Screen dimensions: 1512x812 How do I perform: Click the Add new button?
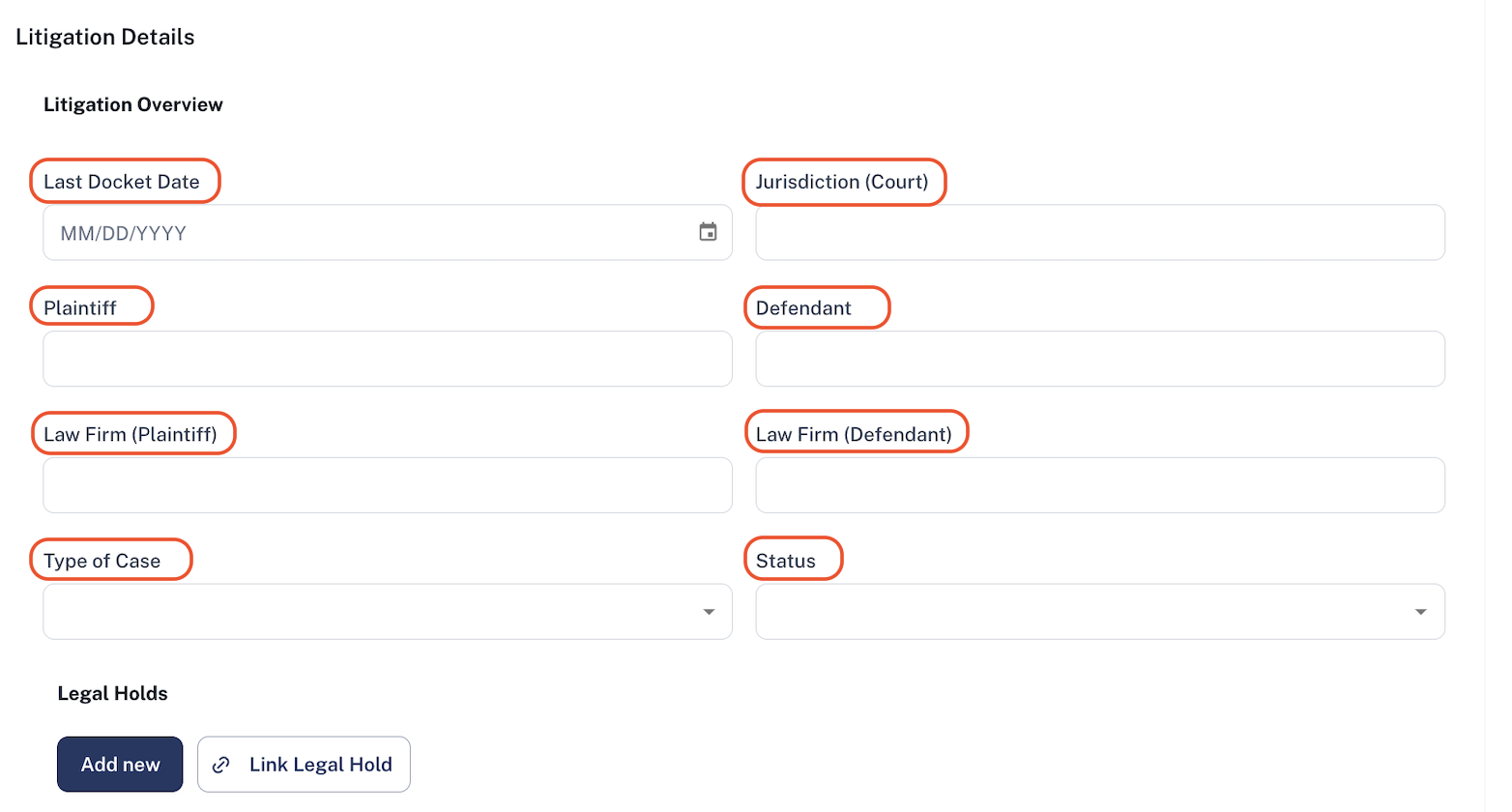pos(120,765)
